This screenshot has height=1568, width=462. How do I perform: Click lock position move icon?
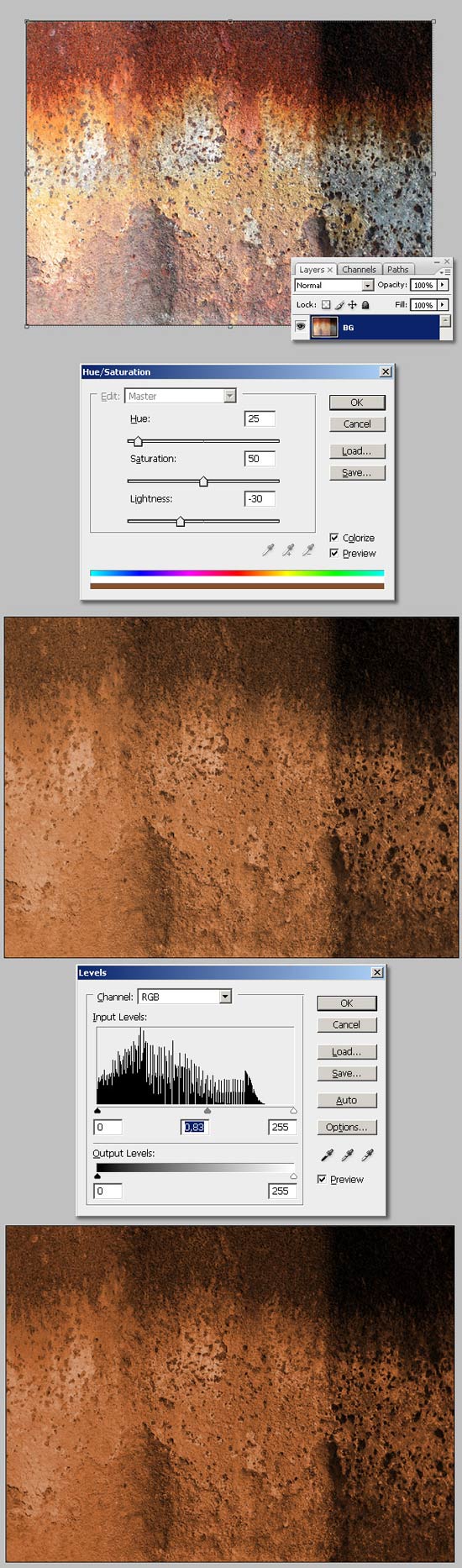[x=352, y=305]
